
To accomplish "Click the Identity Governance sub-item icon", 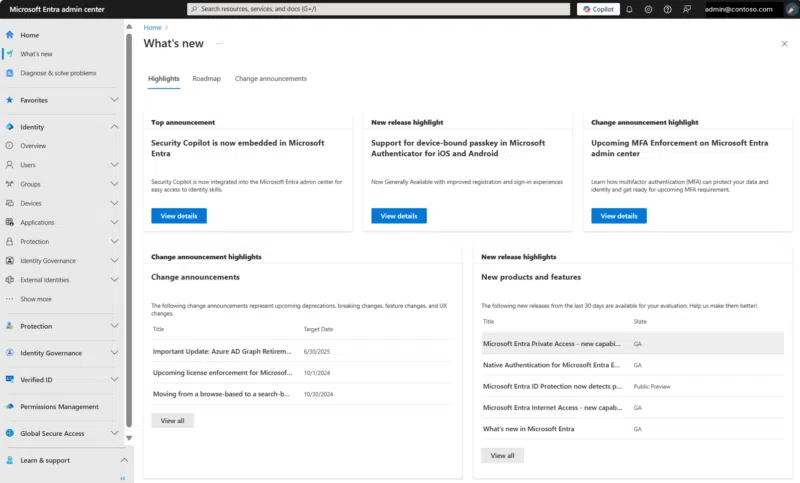I will click(10, 261).
